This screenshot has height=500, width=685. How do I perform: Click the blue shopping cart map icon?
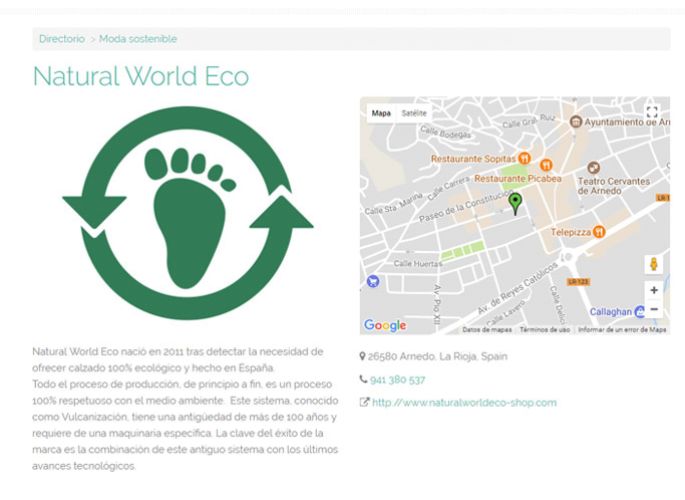(x=373, y=281)
